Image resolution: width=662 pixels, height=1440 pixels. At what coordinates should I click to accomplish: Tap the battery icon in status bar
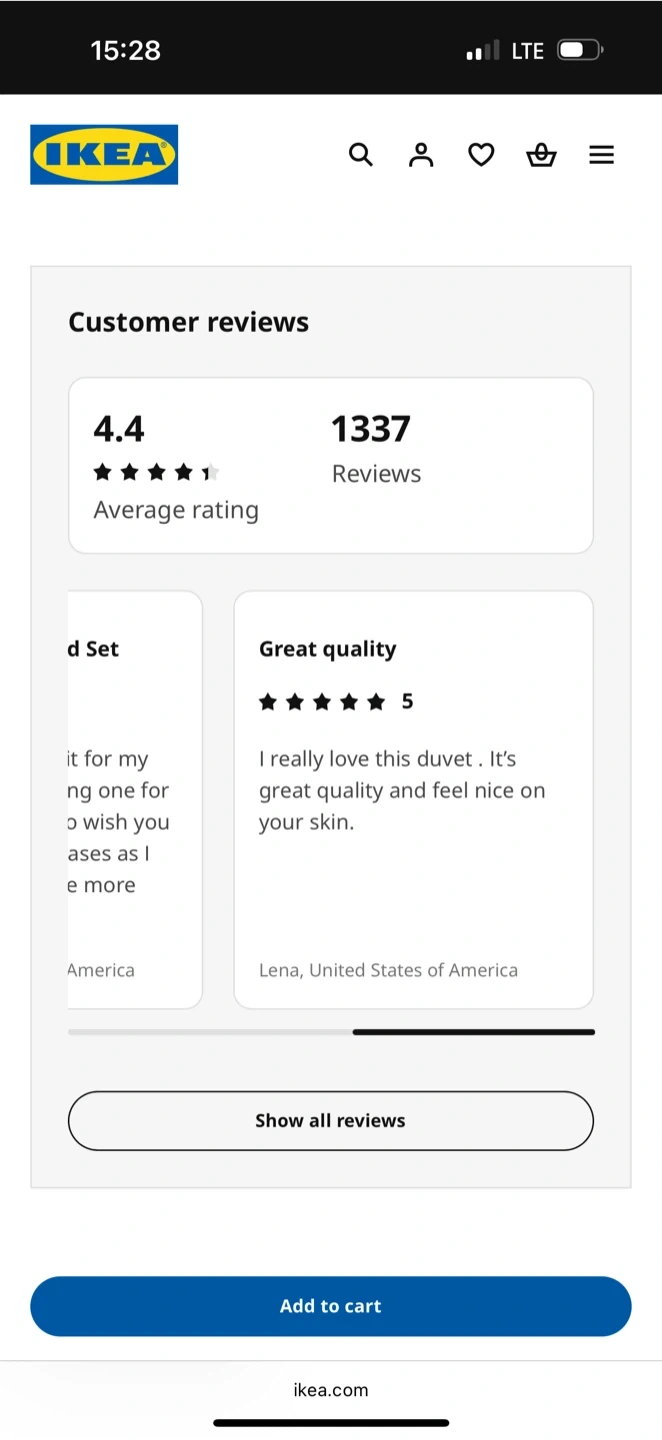[580, 50]
